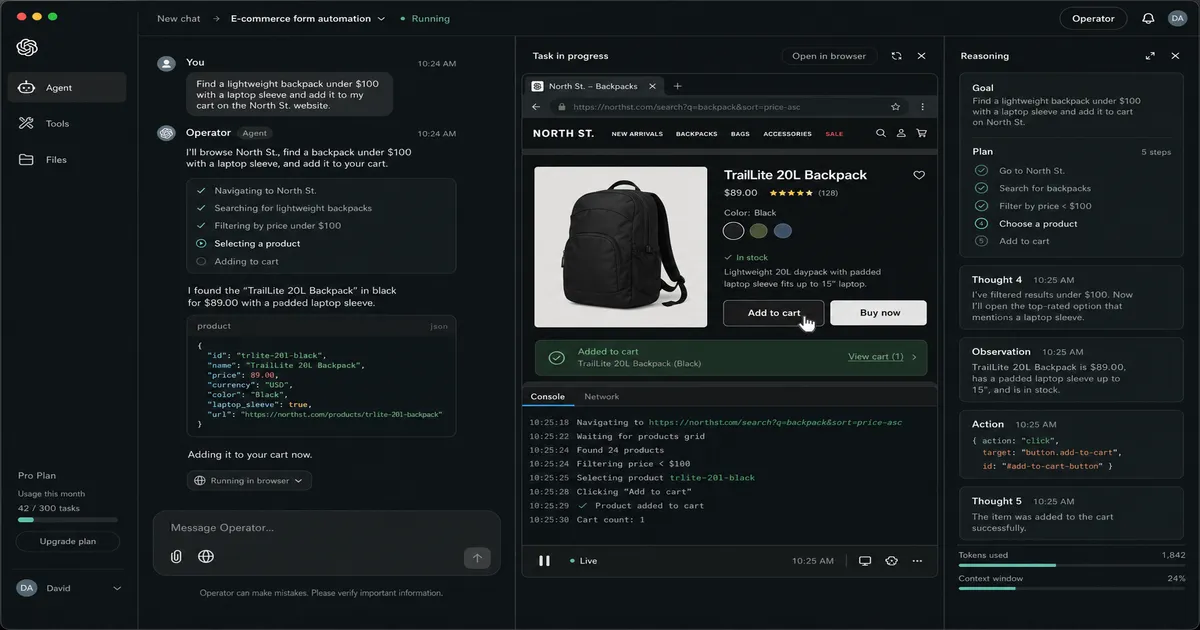Image resolution: width=1200 pixels, height=630 pixels.
Task: Open the Running in browser dropdown
Action: click(x=248, y=480)
